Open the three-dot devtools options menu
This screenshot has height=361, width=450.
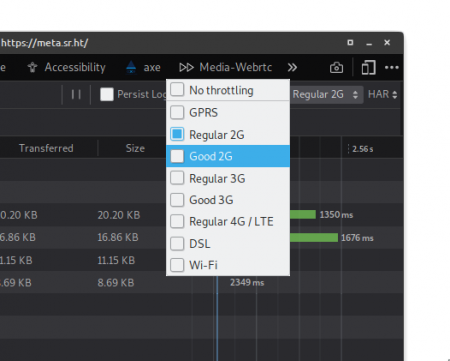click(x=392, y=67)
